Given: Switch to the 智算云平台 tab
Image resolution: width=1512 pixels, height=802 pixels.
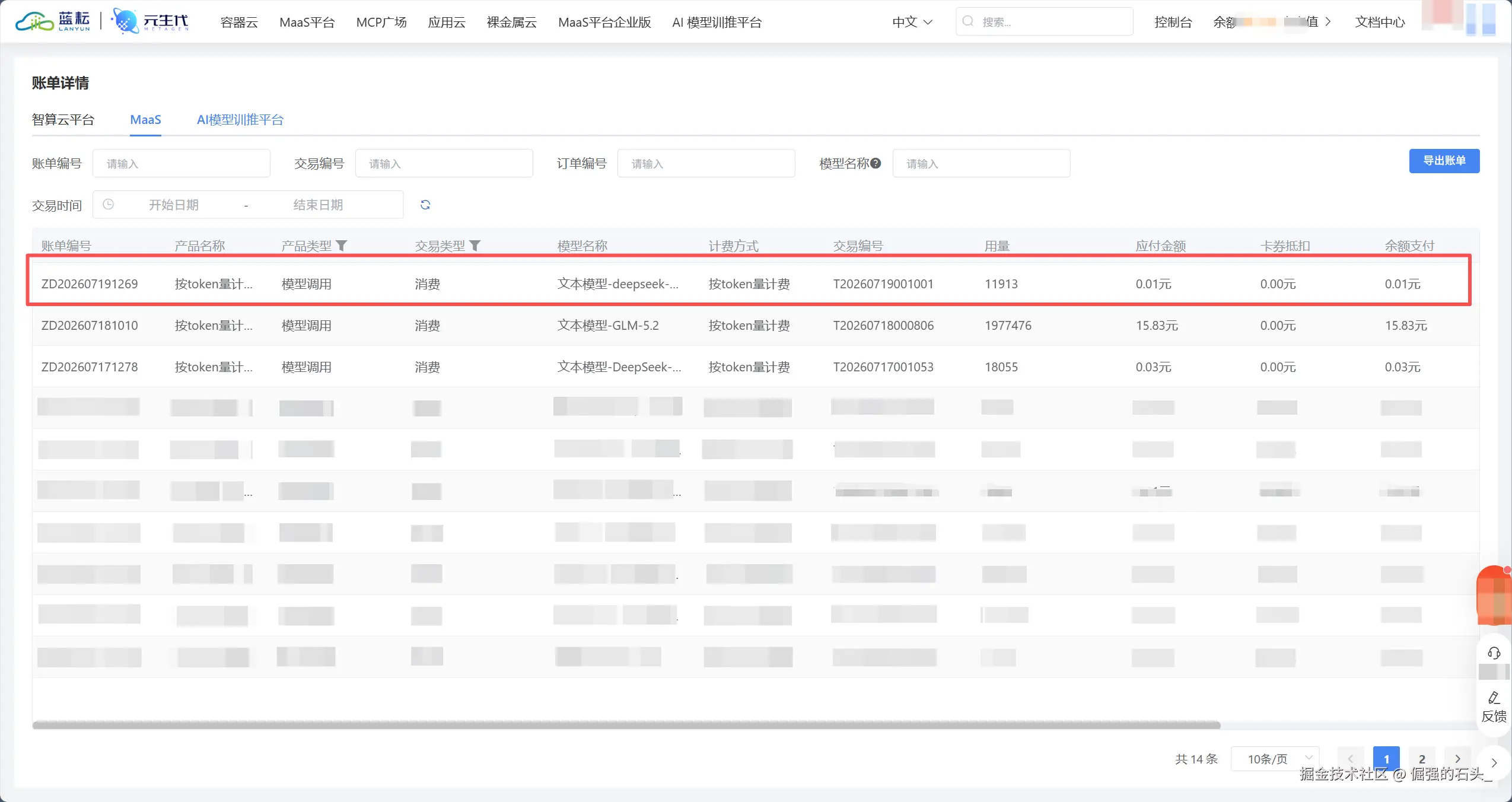Looking at the screenshot, I should point(63,120).
